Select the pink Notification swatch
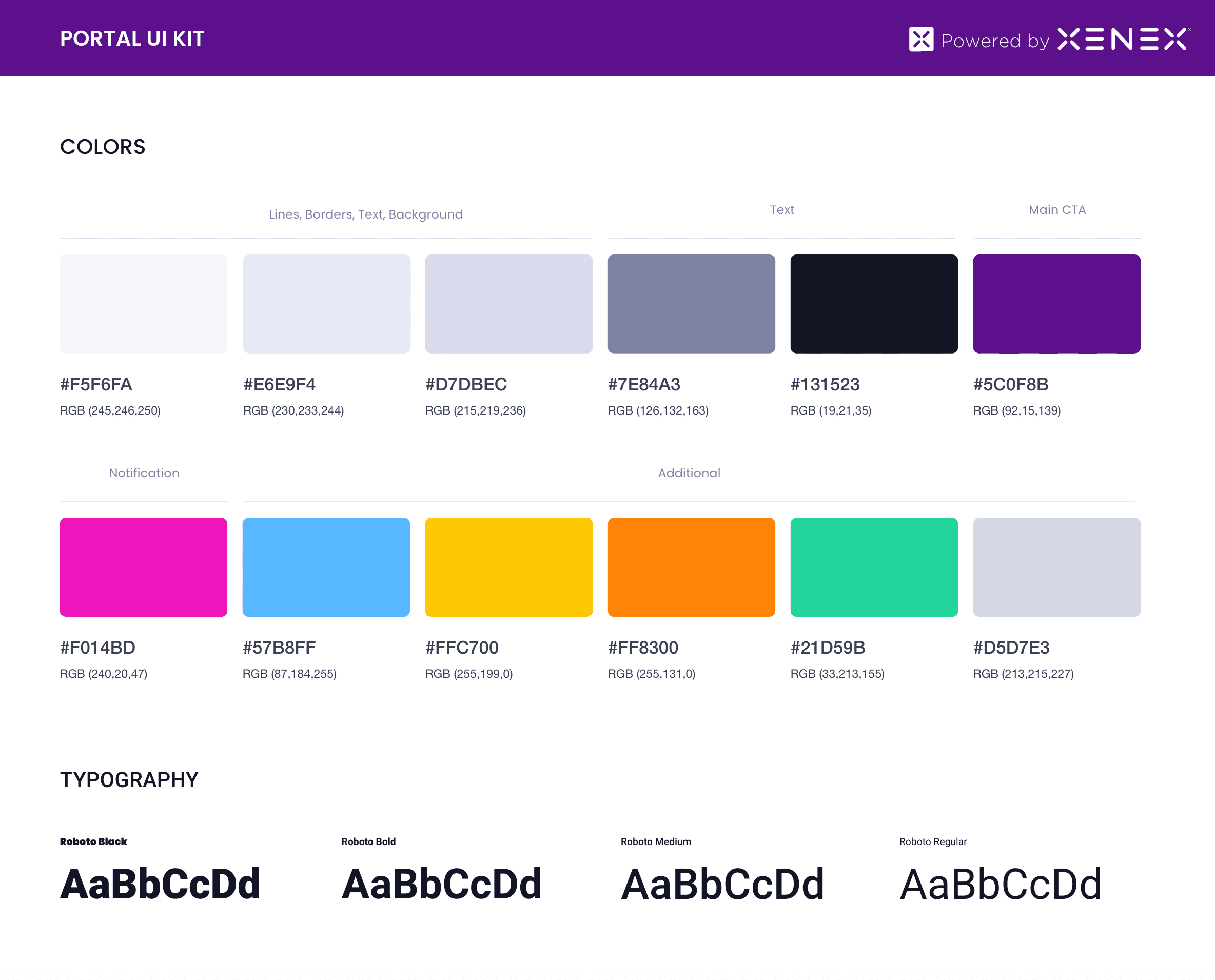 coord(143,567)
